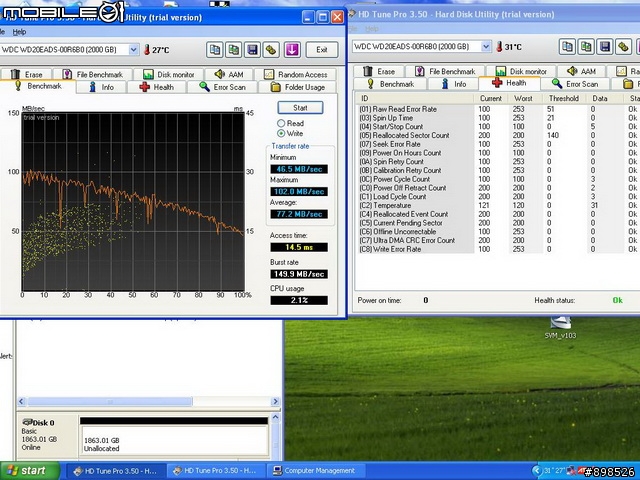Click Start button in Benchmark panel
The image size is (640, 480).
point(300,108)
